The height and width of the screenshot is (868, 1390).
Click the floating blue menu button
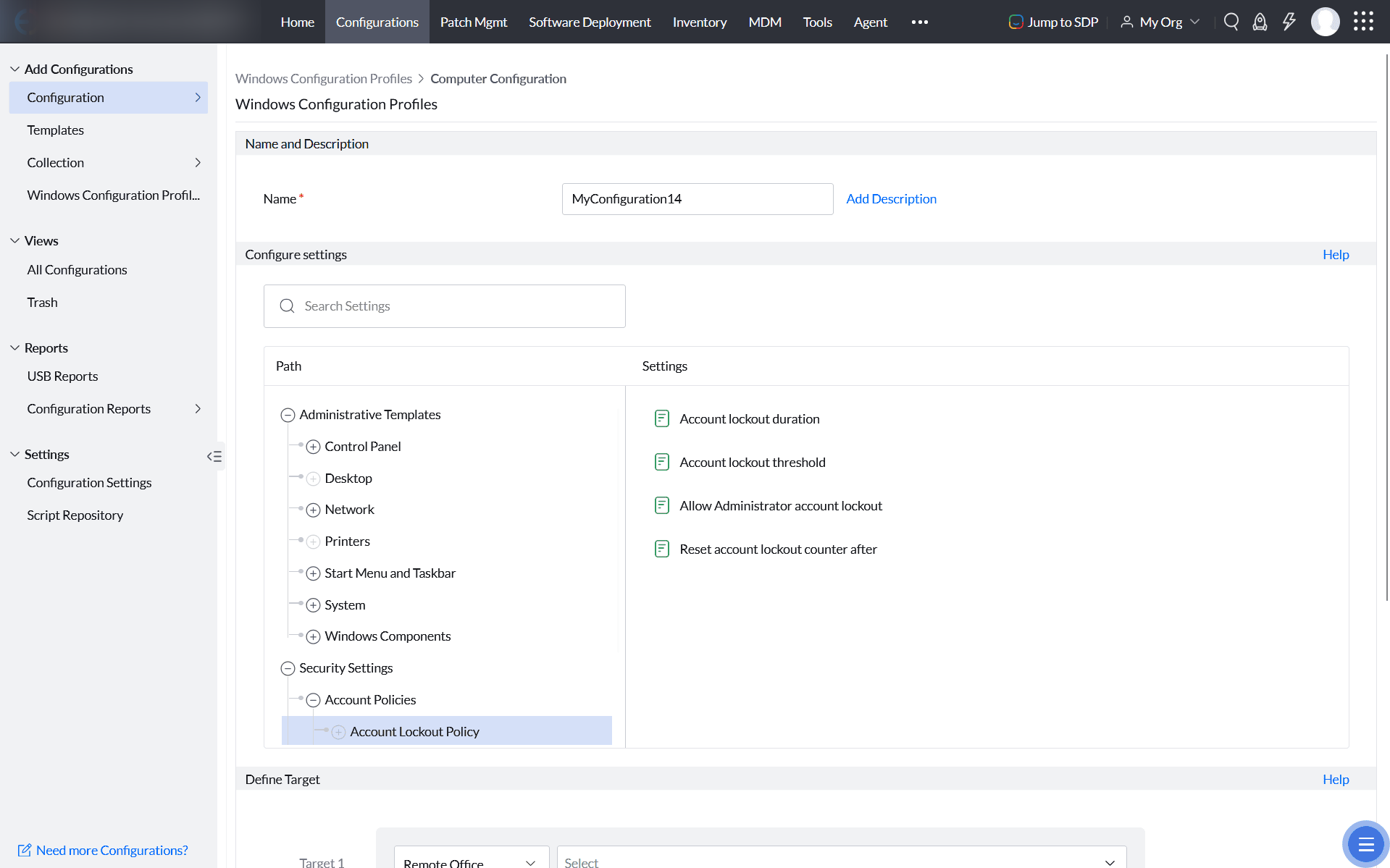click(x=1365, y=843)
